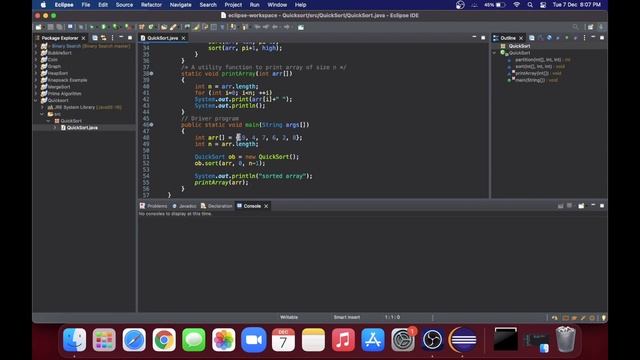Click the Forward navigation arrow in toolbar
The image size is (640, 360).
click(x=287, y=27)
